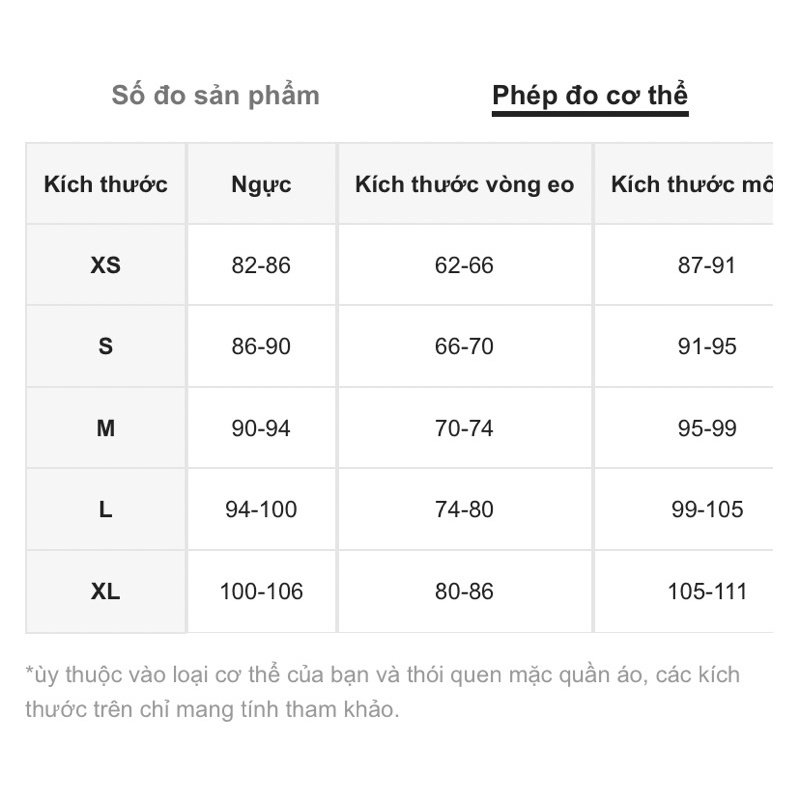Click the 70-74 waist cell for M
Image resolution: width=800 pixels, height=800 pixels.
tap(465, 428)
